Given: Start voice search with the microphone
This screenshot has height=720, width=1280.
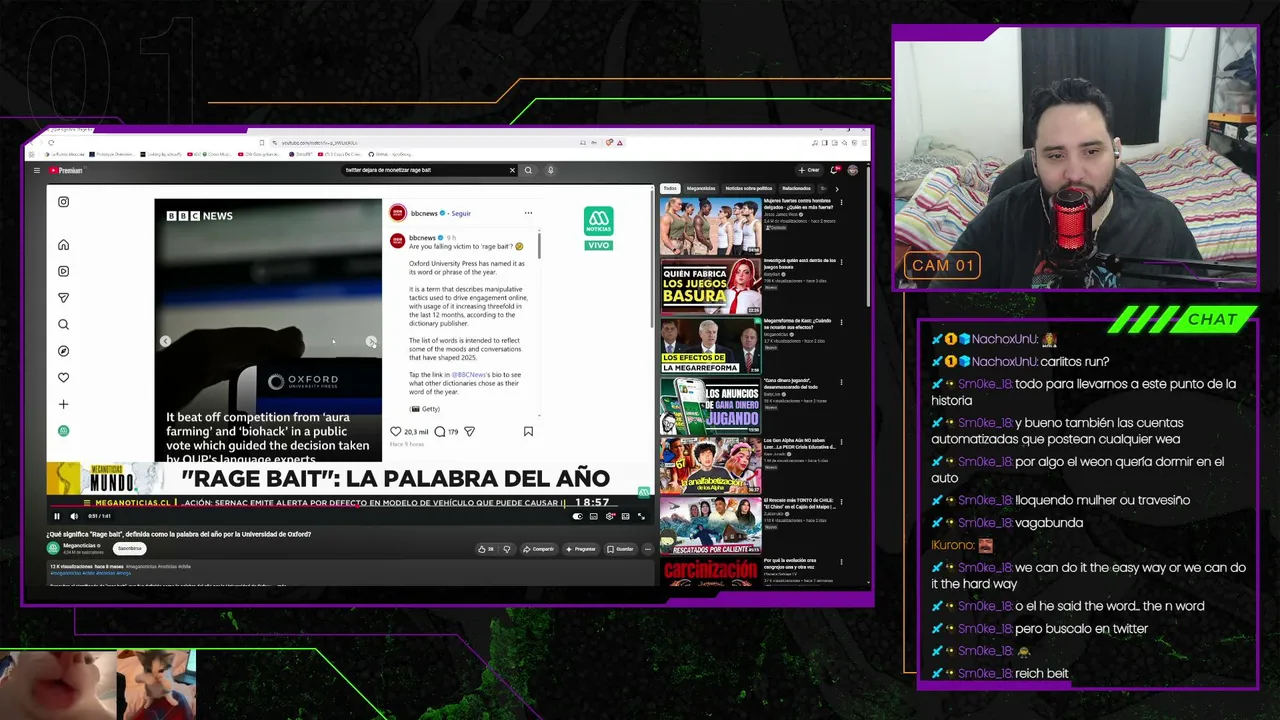Looking at the screenshot, I should pyautogui.click(x=550, y=170).
